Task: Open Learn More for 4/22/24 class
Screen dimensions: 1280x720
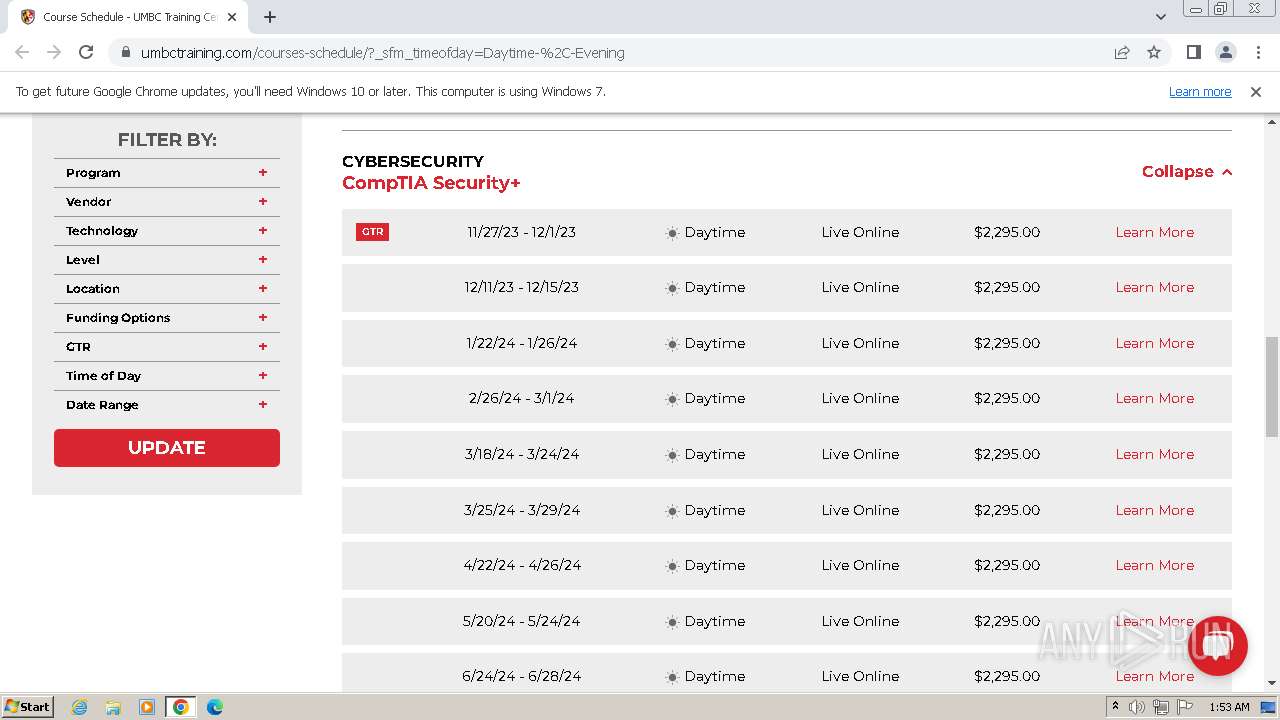Action: 1155,565
